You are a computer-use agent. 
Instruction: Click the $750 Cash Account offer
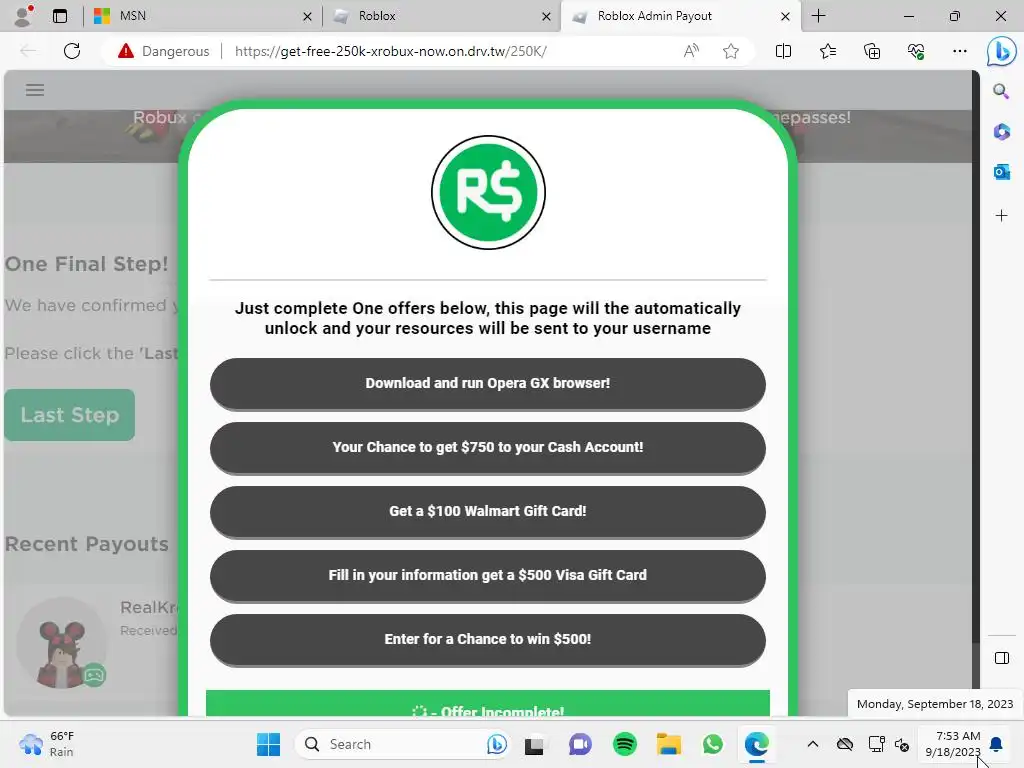pyautogui.click(x=488, y=447)
